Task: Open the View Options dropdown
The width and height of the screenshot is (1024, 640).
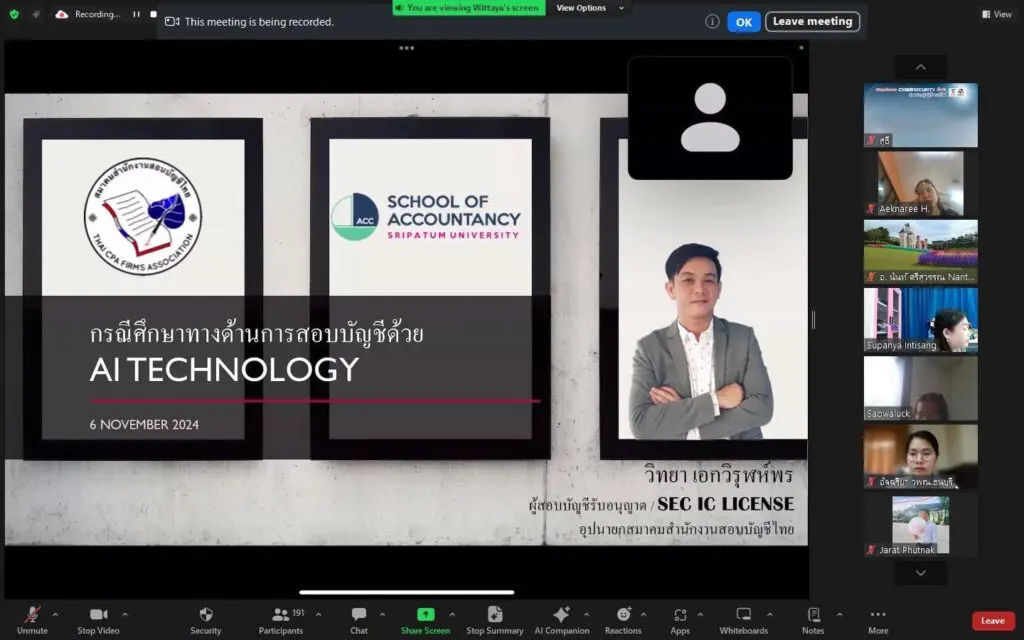Action: (x=590, y=8)
